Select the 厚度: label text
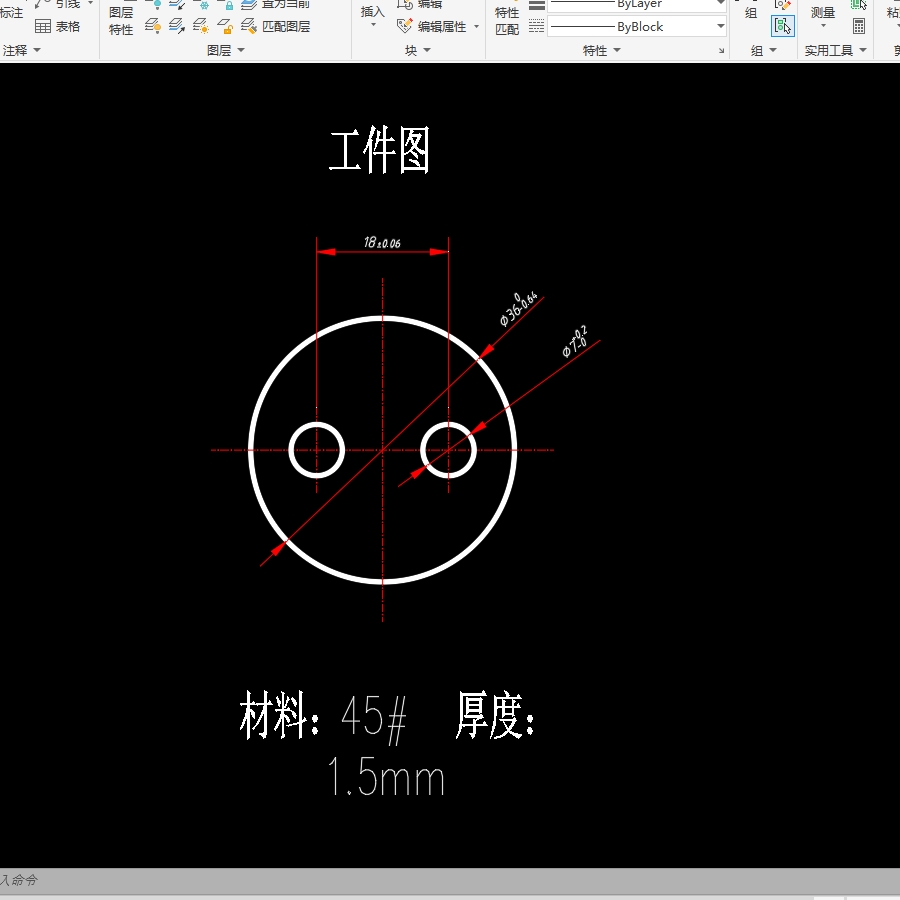Image resolution: width=900 pixels, height=900 pixels. click(495, 715)
